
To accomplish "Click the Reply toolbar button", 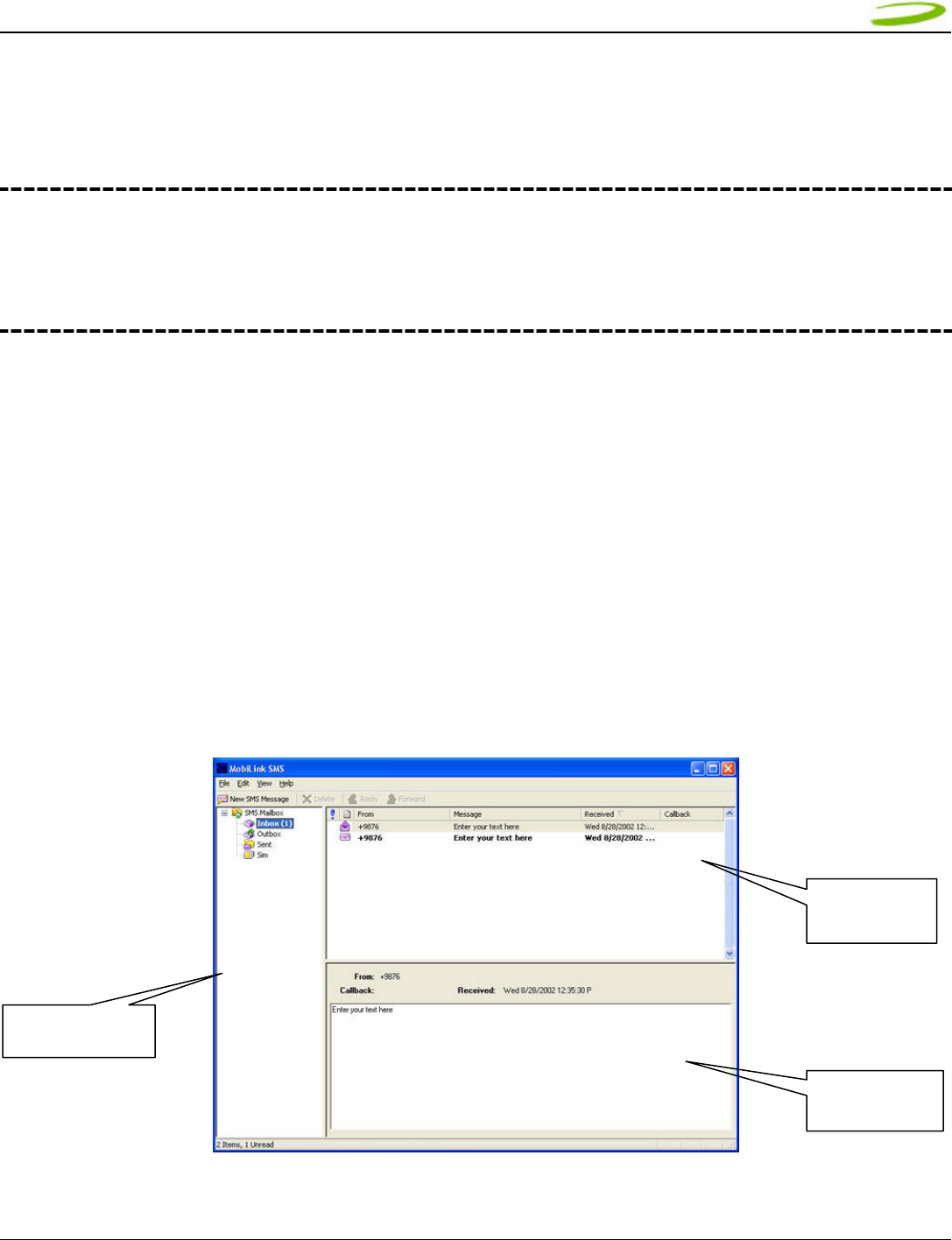I will click(363, 799).
